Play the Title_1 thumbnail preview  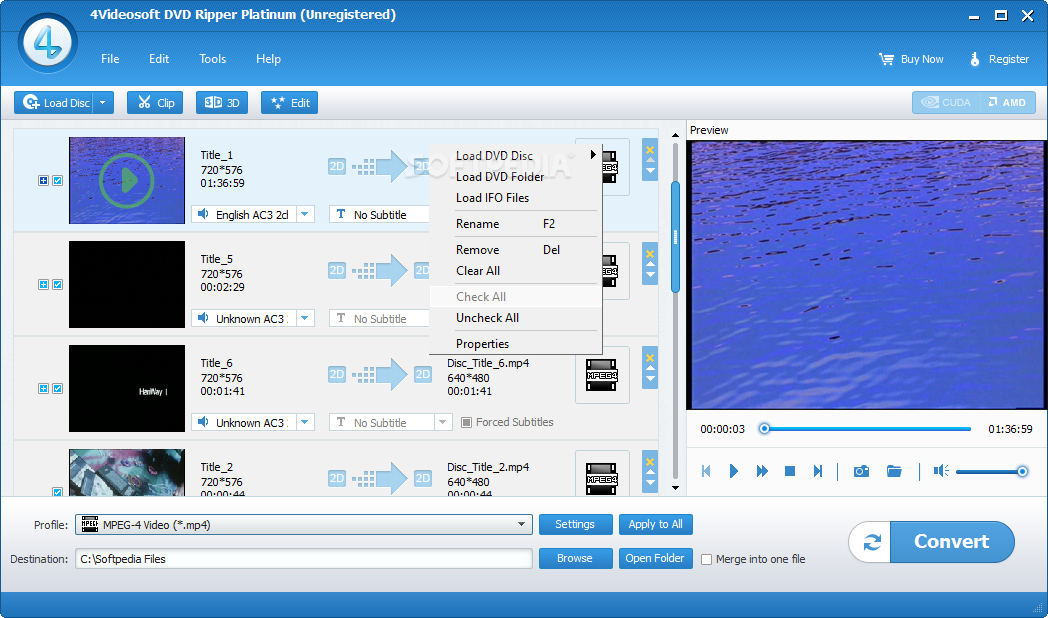(x=127, y=180)
